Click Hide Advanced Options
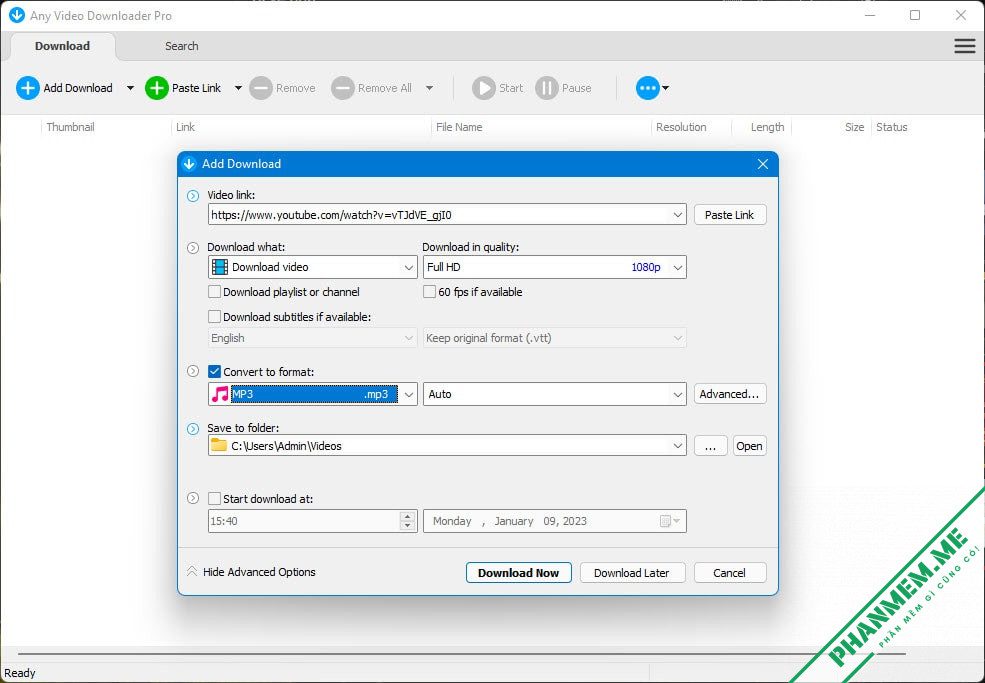Screen dimensions: 985x683 [251, 572]
